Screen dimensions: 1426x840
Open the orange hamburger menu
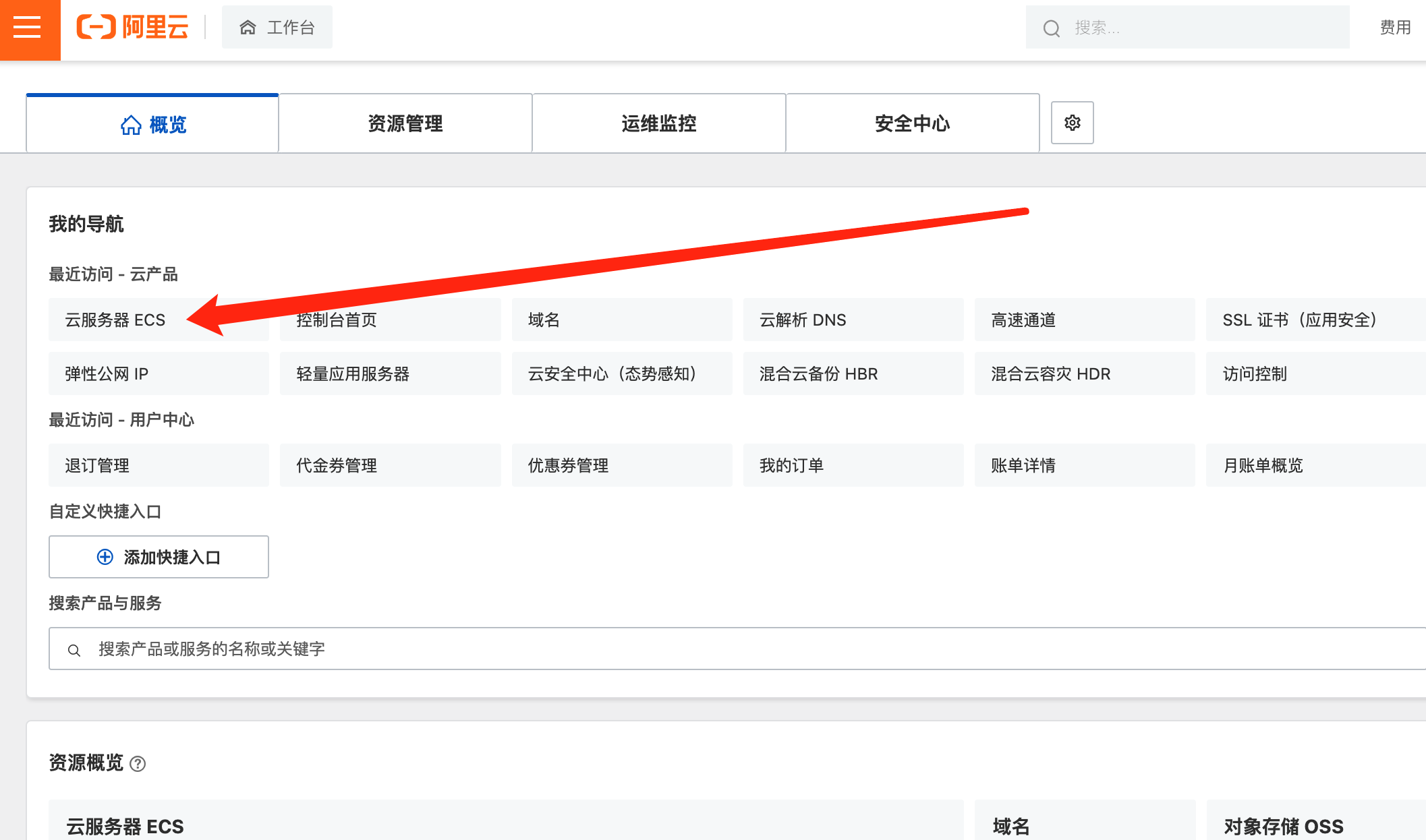click(x=30, y=30)
